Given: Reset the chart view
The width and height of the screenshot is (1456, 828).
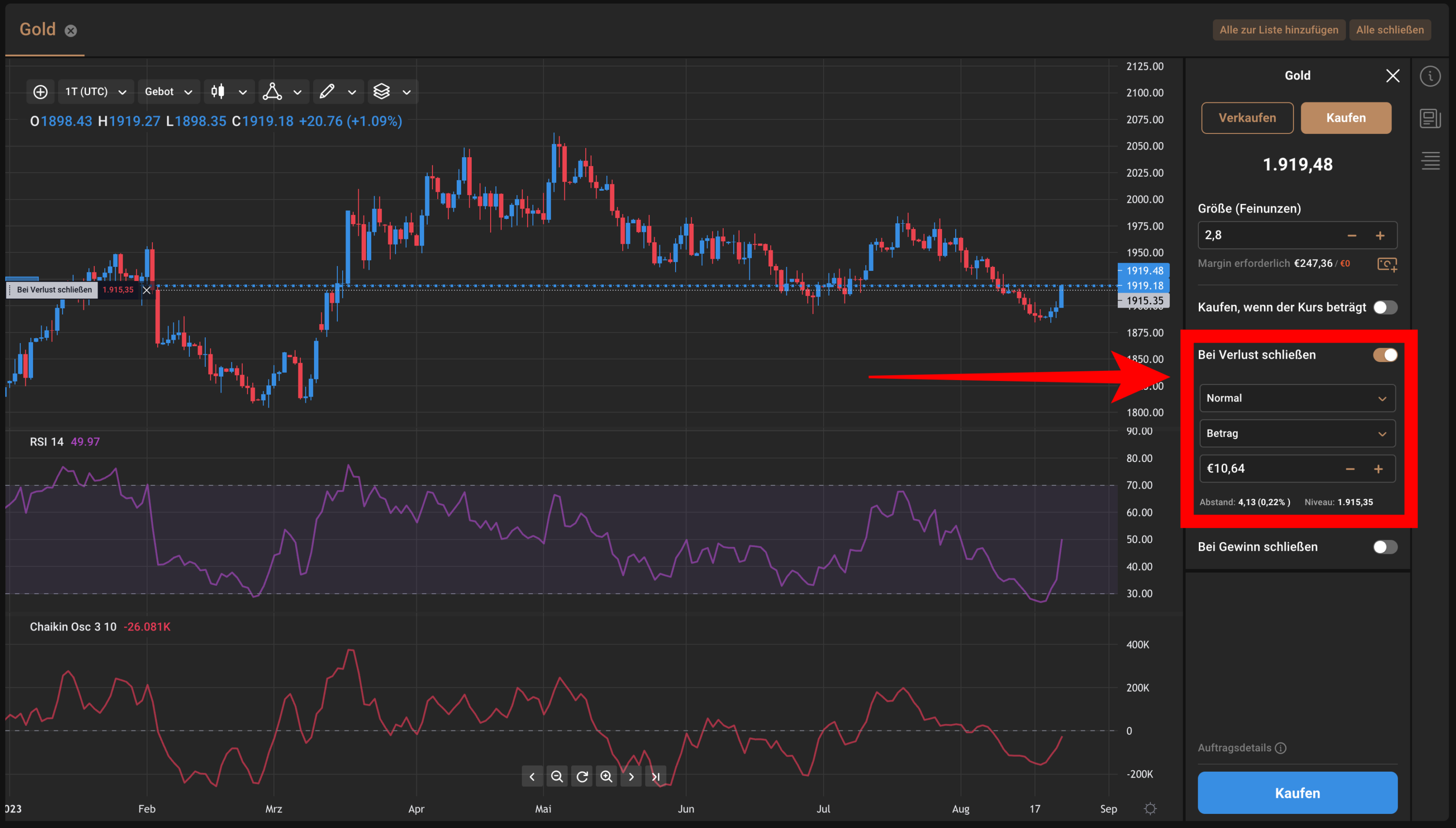Looking at the screenshot, I should coord(582,776).
